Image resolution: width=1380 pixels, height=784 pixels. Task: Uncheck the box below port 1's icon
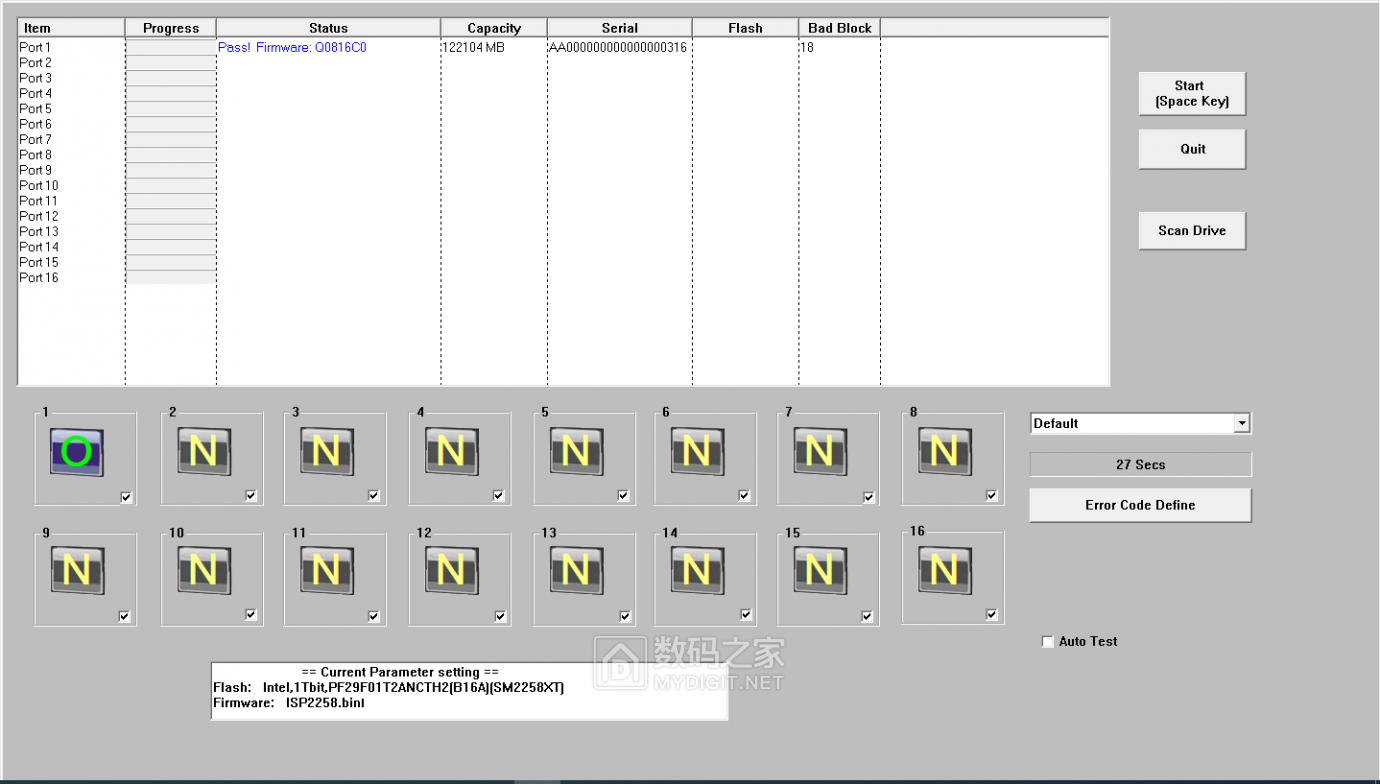124,496
